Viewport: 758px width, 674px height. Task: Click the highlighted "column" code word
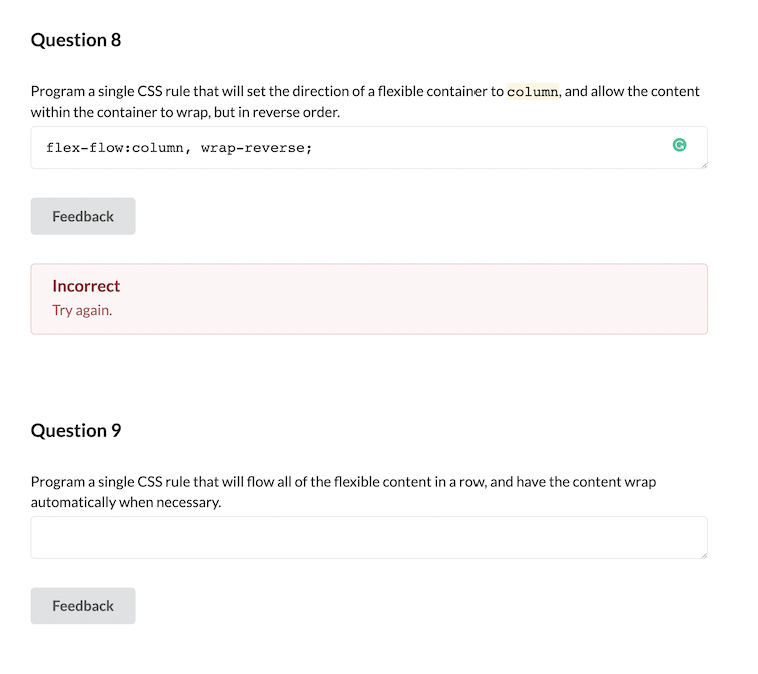pyautogui.click(x=533, y=92)
